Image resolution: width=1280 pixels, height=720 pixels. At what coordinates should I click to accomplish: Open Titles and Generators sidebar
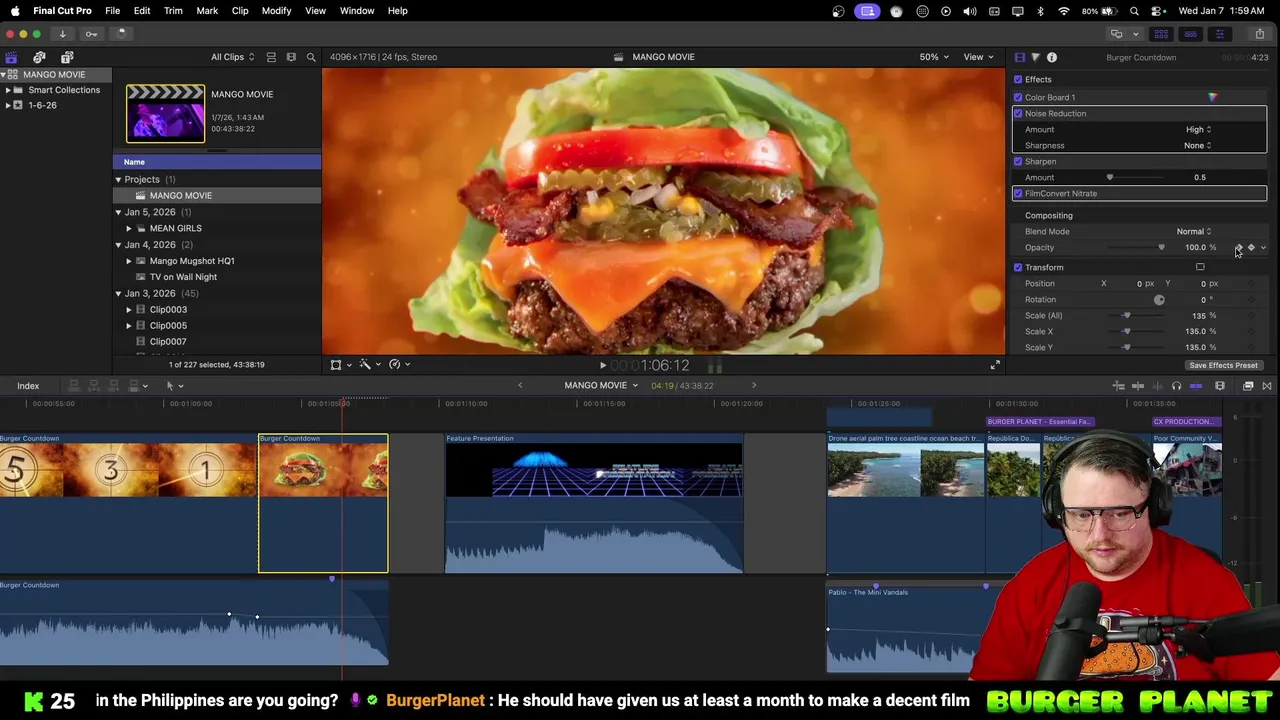coord(67,57)
